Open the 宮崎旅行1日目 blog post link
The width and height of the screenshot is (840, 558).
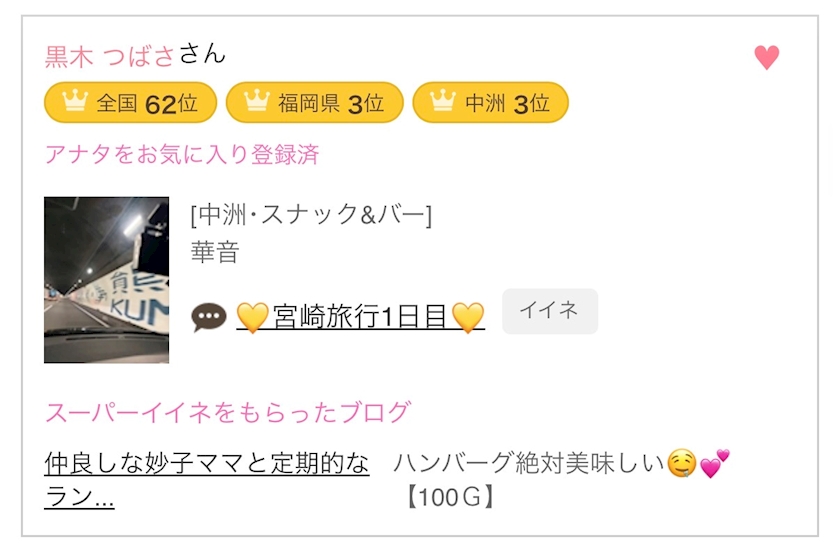(x=360, y=318)
